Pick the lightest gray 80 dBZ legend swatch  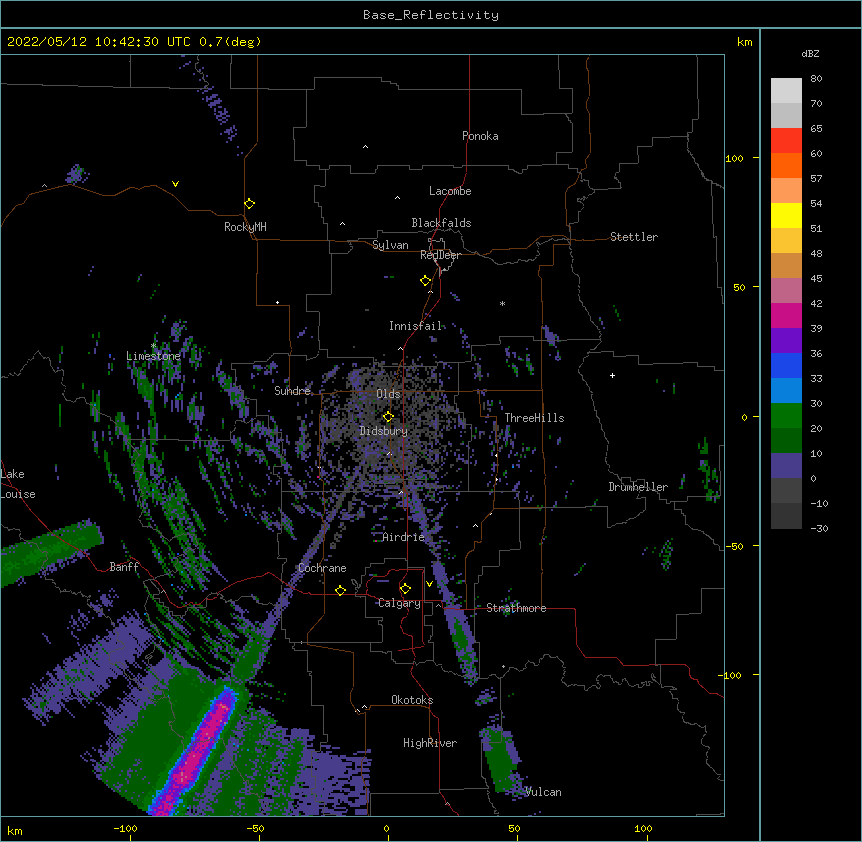[786, 91]
